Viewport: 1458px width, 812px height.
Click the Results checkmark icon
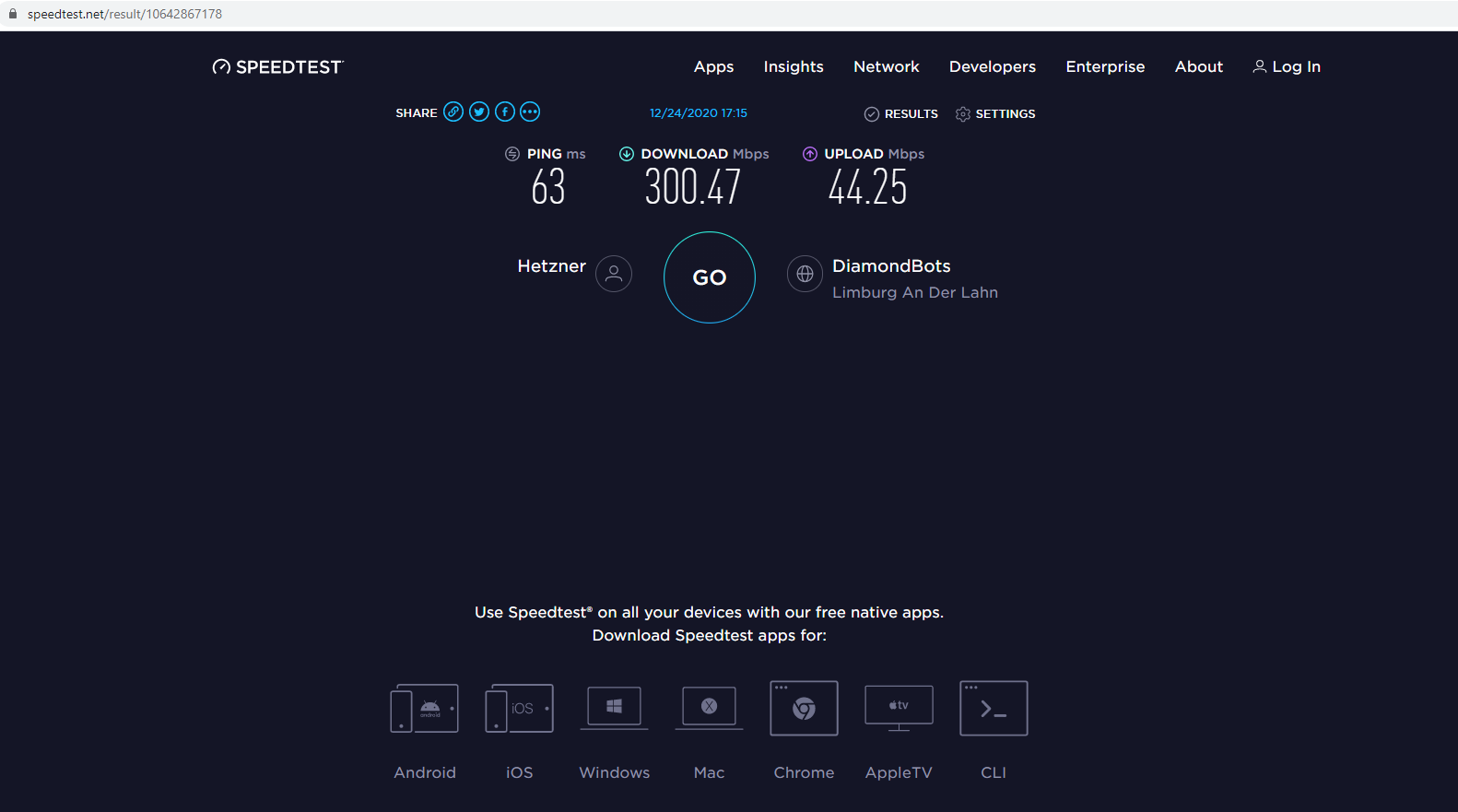point(871,114)
